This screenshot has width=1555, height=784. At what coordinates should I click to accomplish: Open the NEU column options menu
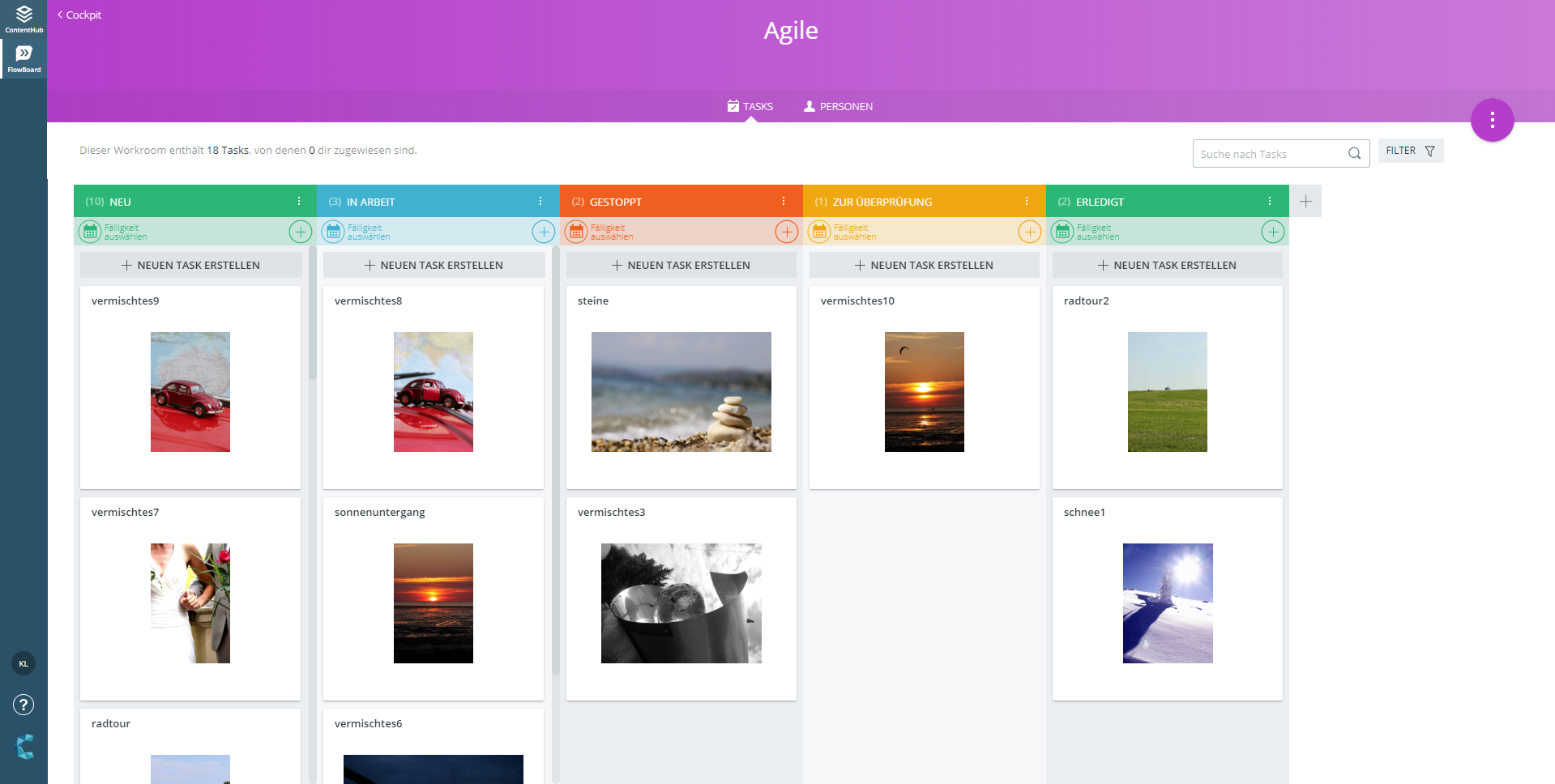(299, 201)
